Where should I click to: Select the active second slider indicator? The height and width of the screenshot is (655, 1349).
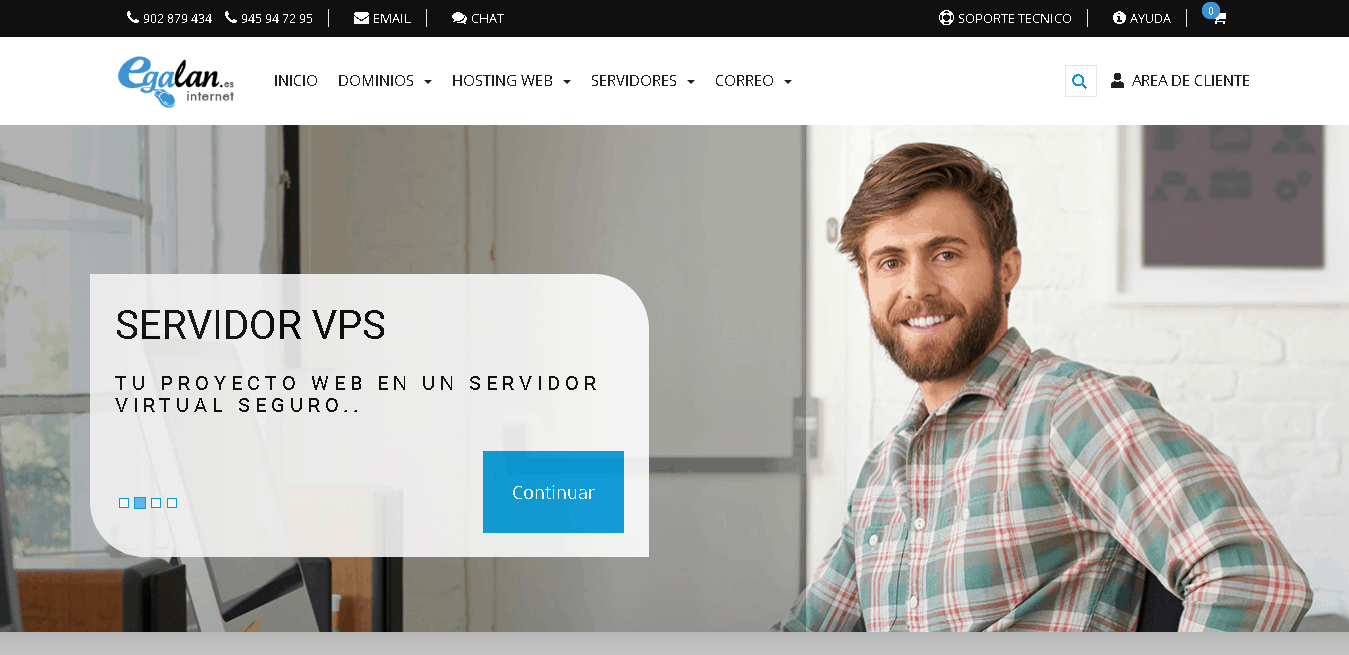tap(140, 503)
